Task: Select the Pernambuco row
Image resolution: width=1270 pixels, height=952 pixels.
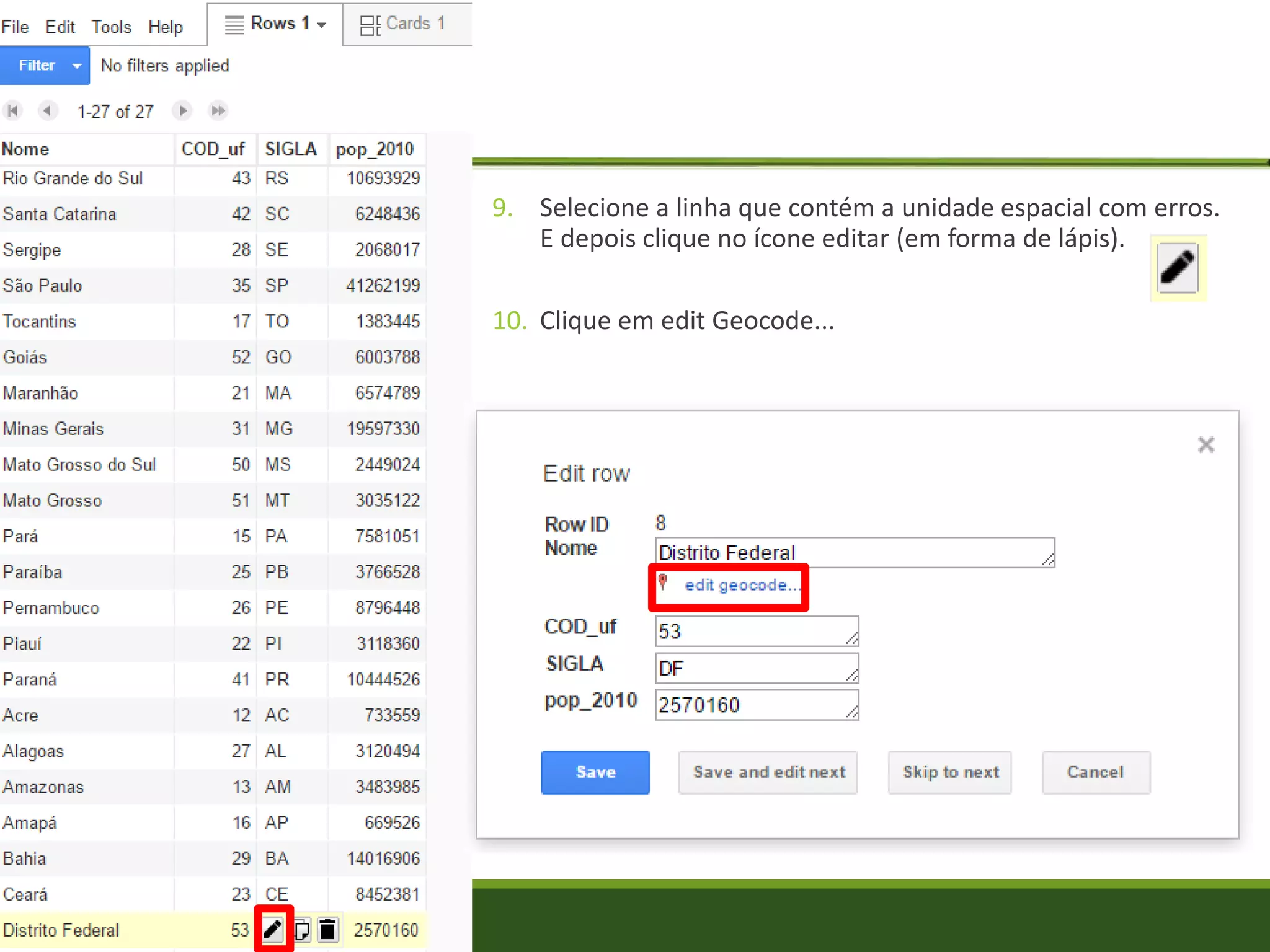Action: click(x=213, y=608)
